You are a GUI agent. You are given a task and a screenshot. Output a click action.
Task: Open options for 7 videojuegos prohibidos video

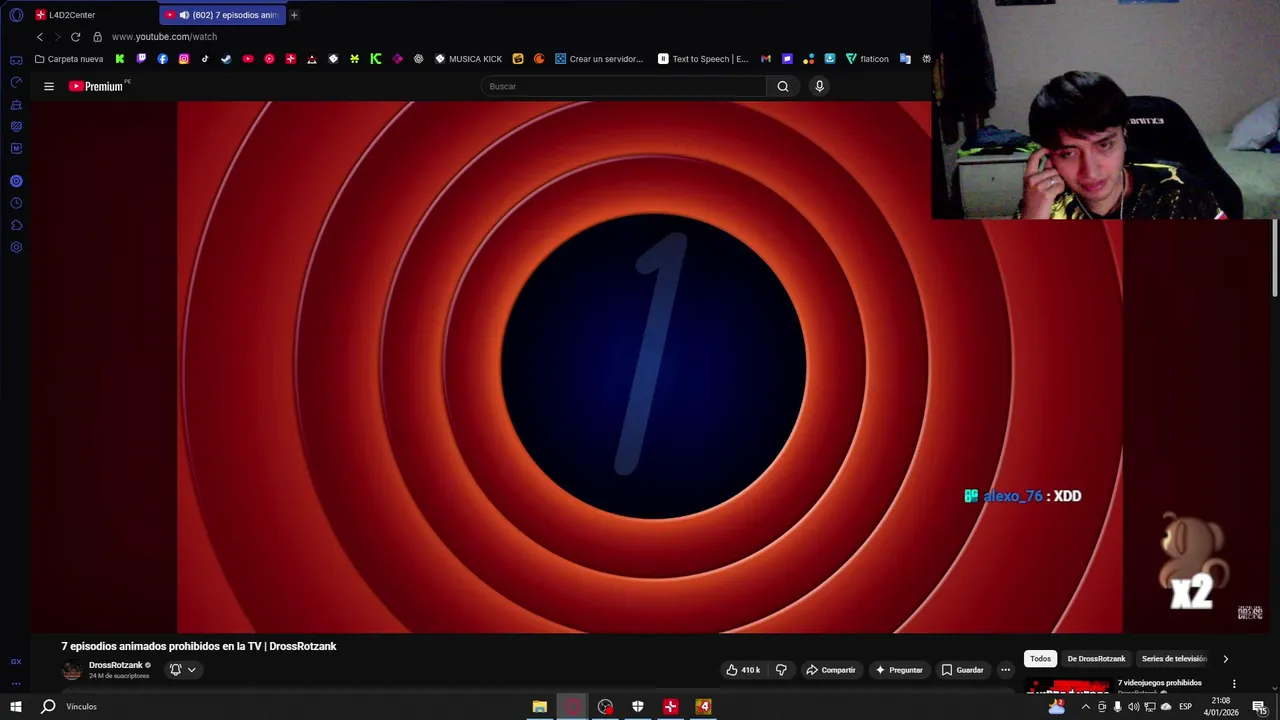click(1234, 684)
